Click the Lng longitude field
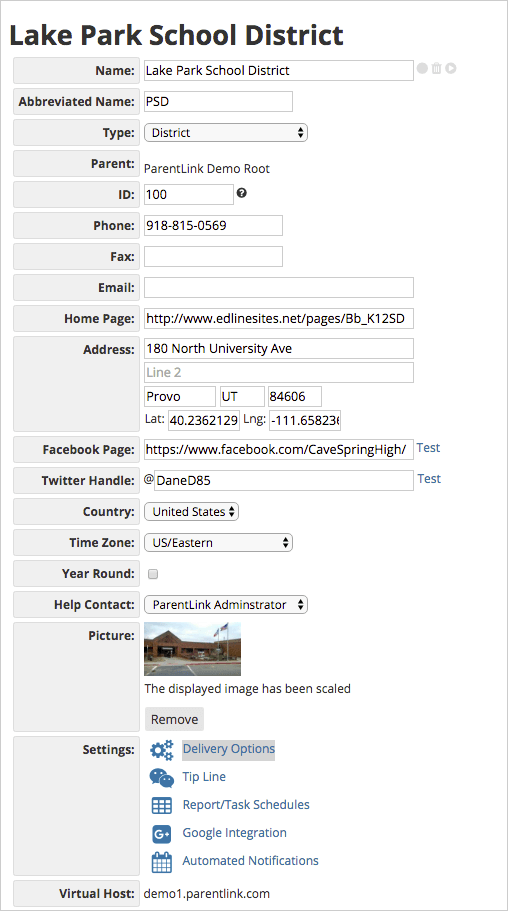Image resolution: width=508 pixels, height=911 pixels. pos(305,421)
